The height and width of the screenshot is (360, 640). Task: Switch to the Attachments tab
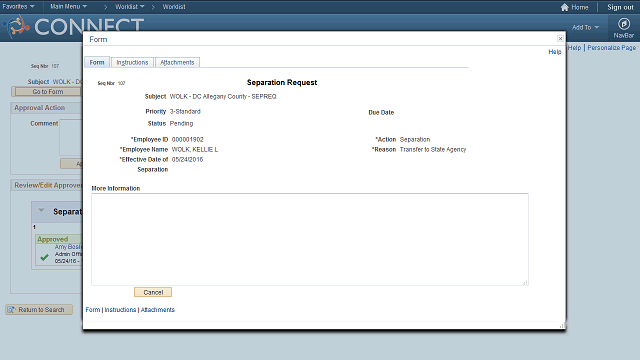(x=177, y=62)
